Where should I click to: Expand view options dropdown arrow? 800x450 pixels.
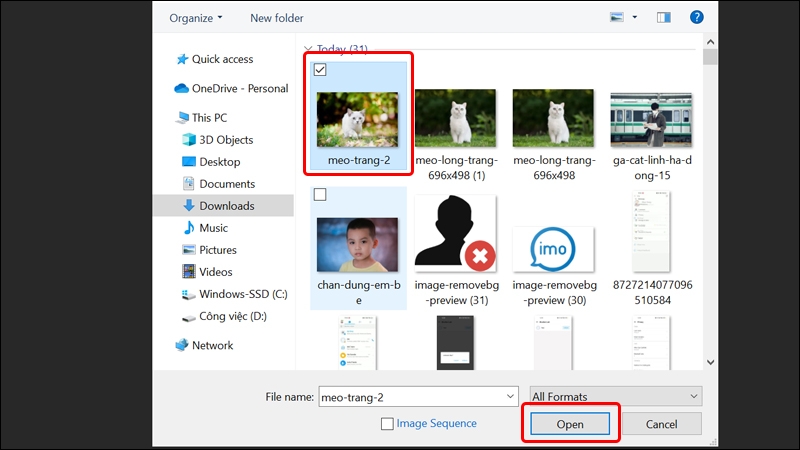pos(635,17)
